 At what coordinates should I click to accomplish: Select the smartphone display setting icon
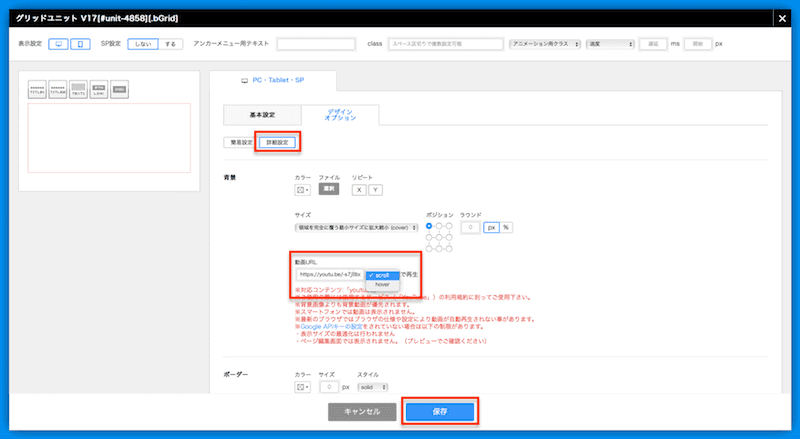[x=81, y=44]
